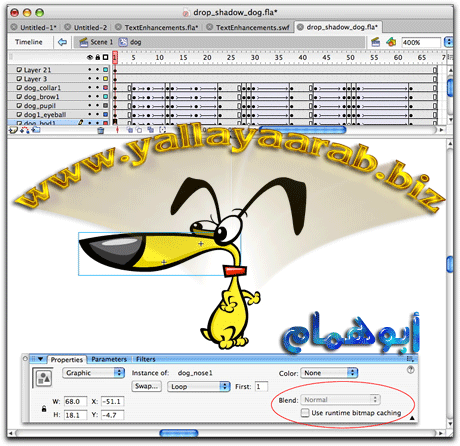Enable Use runtime bitmap caching checkbox

(x=305, y=413)
